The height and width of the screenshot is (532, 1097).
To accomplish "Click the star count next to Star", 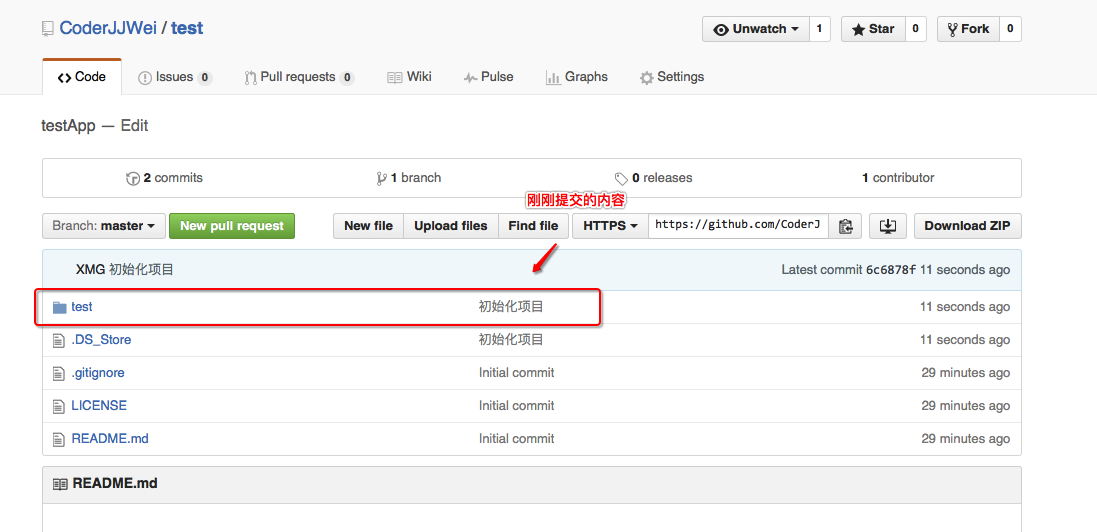I will (916, 29).
